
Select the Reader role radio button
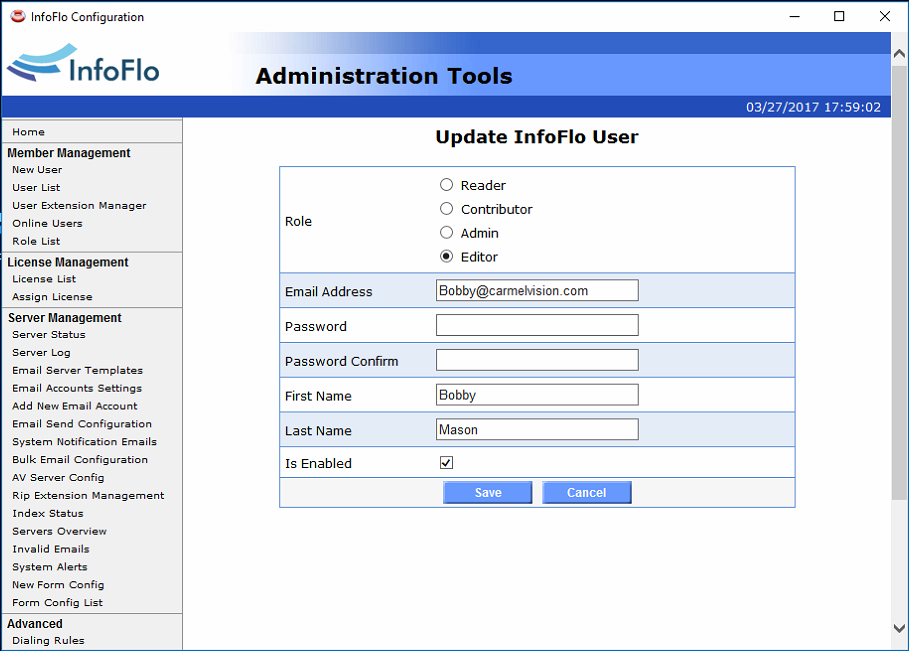[x=447, y=185]
